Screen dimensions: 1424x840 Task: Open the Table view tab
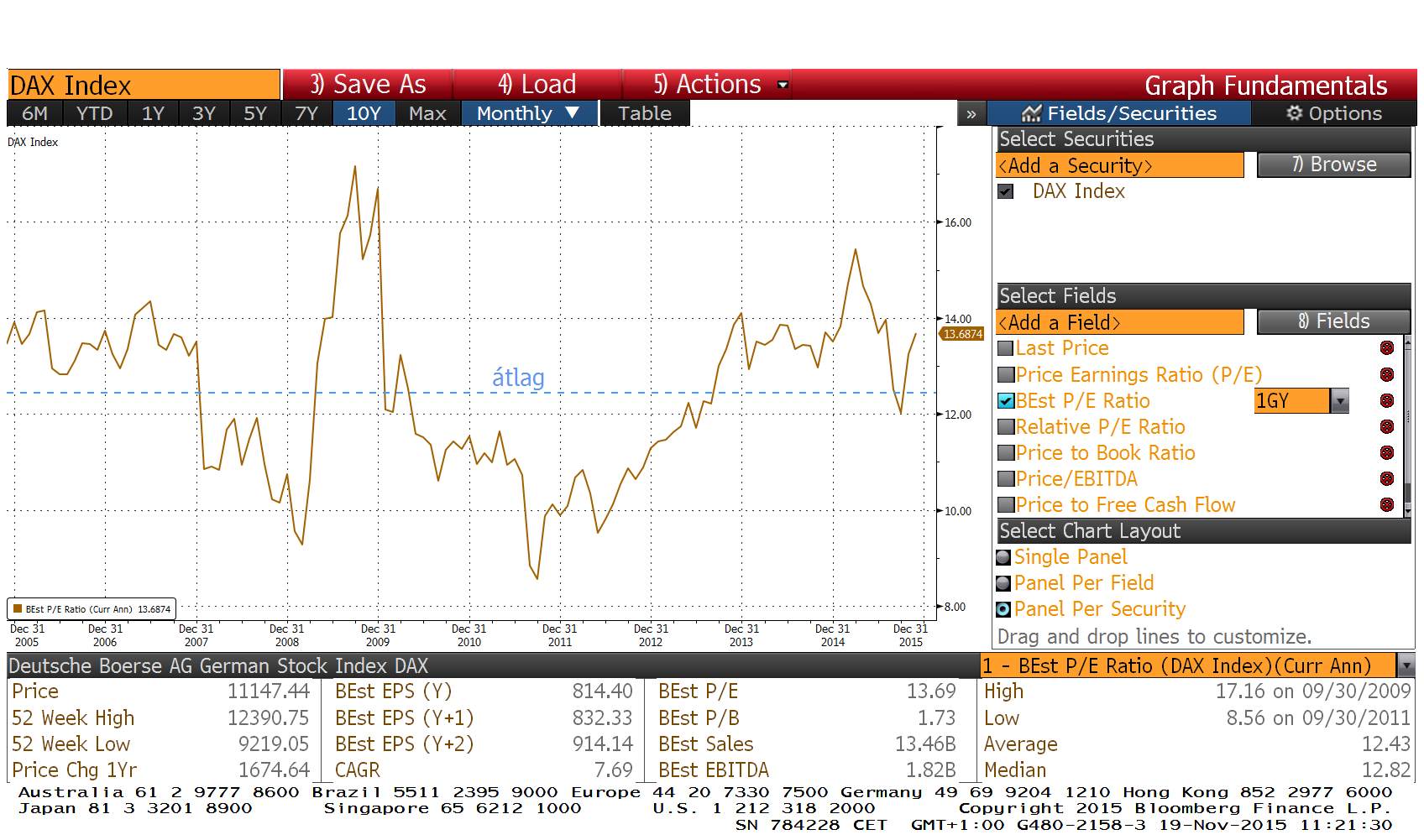645,113
